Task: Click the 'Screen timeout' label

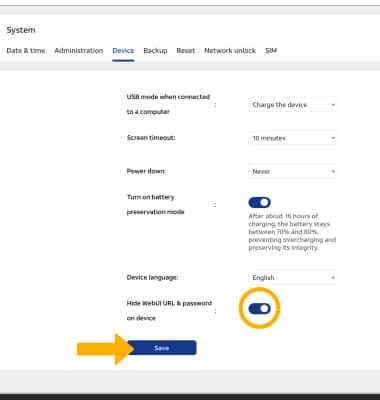Action: coord(151,138)
